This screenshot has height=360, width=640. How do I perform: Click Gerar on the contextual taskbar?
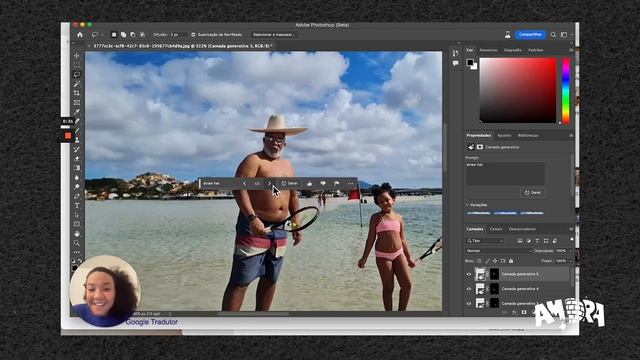point(289,184)
